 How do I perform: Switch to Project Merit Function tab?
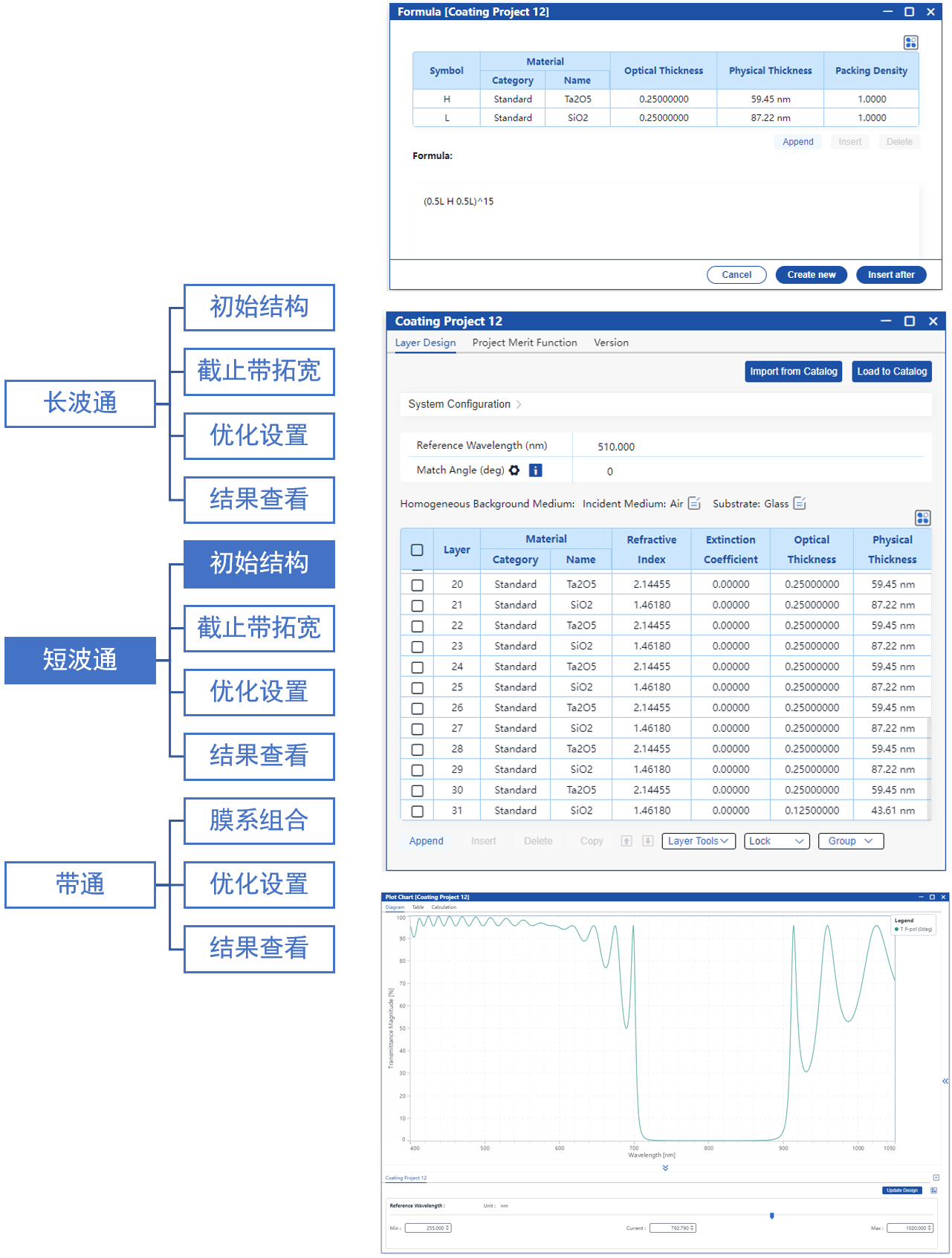coord(525,343)
